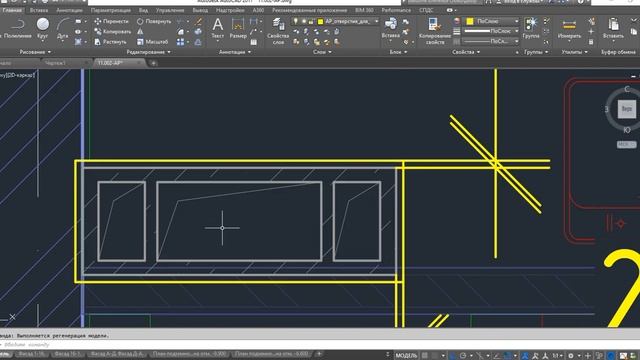Open the BIM 360 ribbon tab

pos(364,10)
